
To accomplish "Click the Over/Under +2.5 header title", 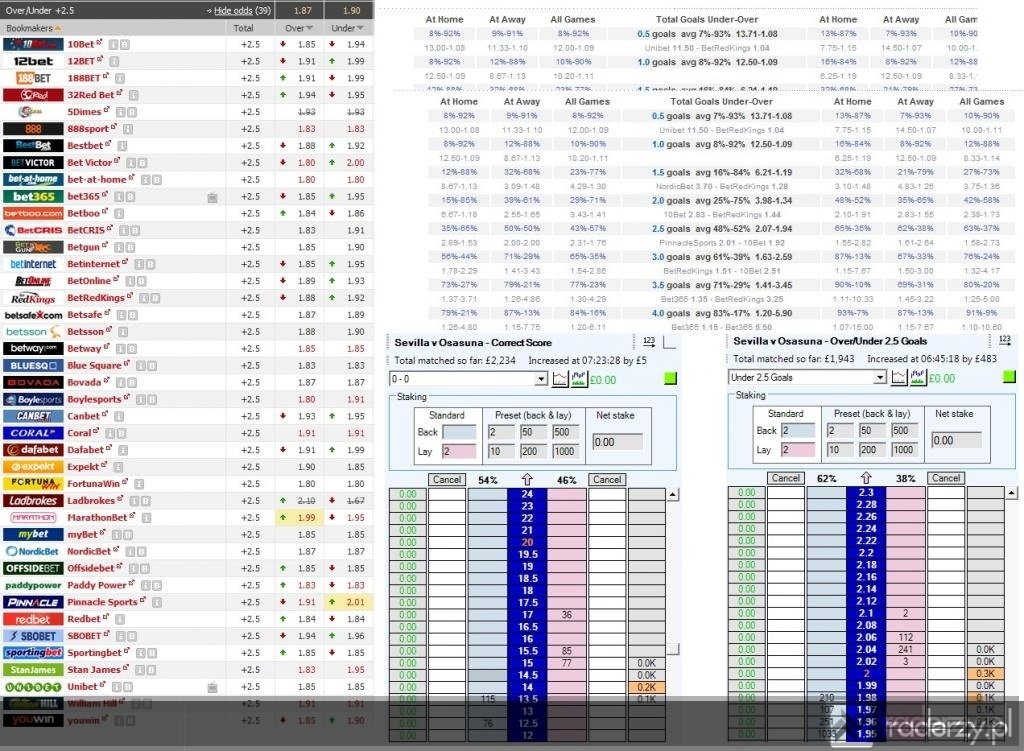I will (x=40, y=10).
